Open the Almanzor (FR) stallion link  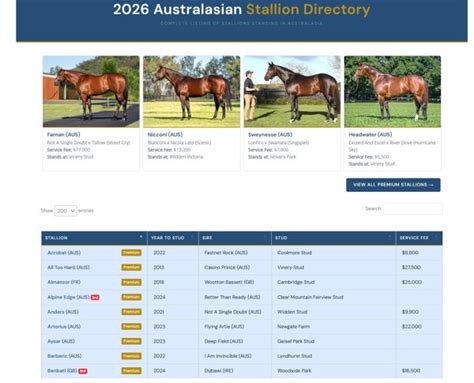[64, 282]
